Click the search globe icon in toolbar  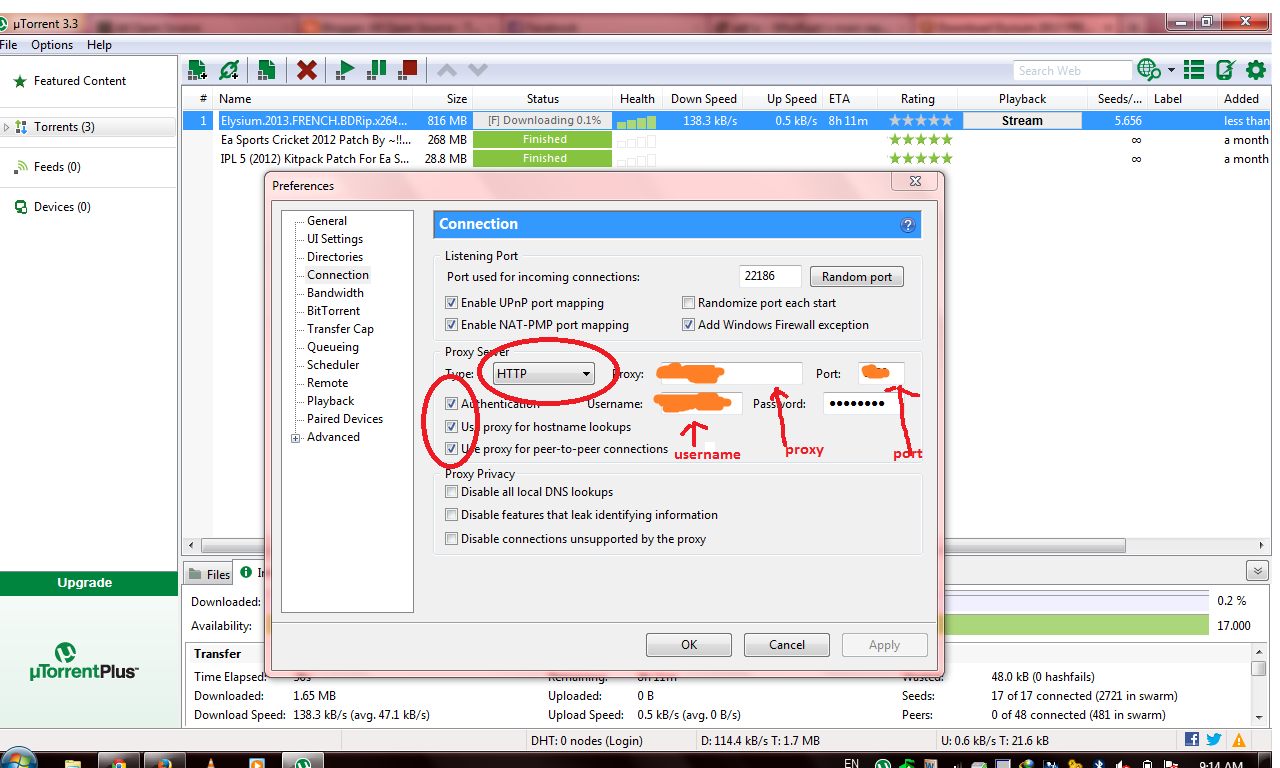1149,70
